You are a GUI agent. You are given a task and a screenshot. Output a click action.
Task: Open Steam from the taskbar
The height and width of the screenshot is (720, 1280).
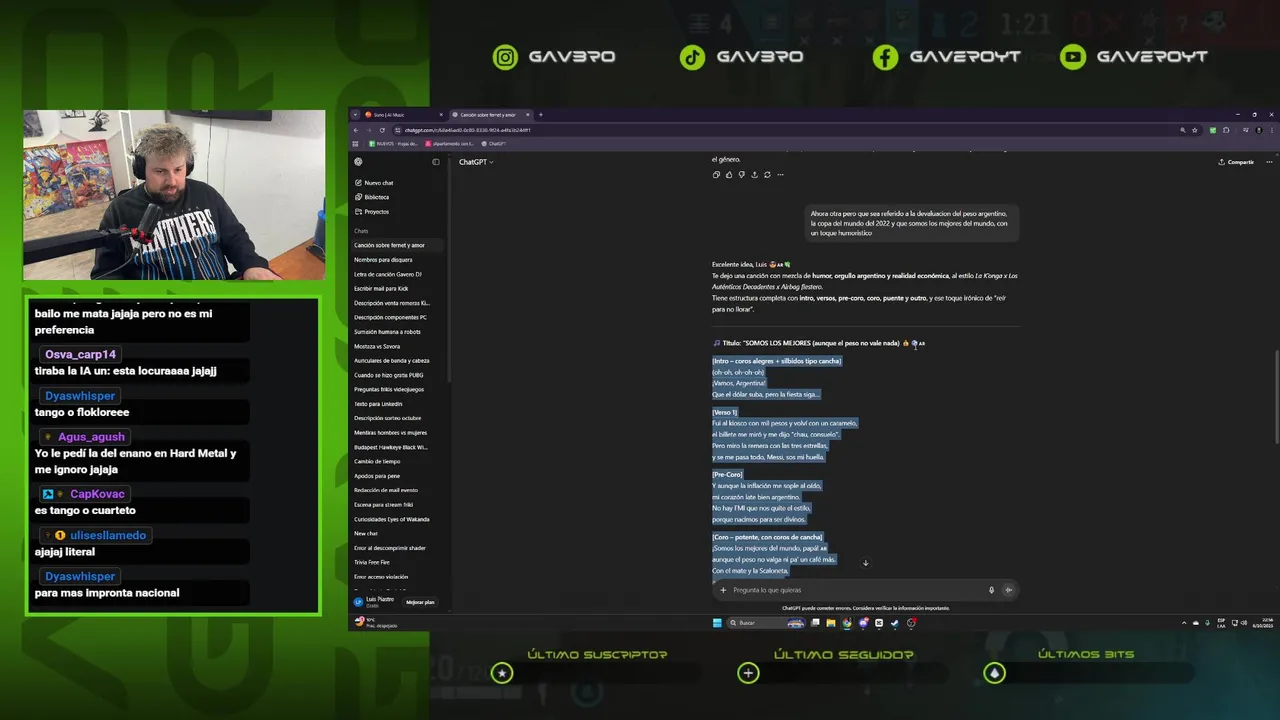(895, 623)
